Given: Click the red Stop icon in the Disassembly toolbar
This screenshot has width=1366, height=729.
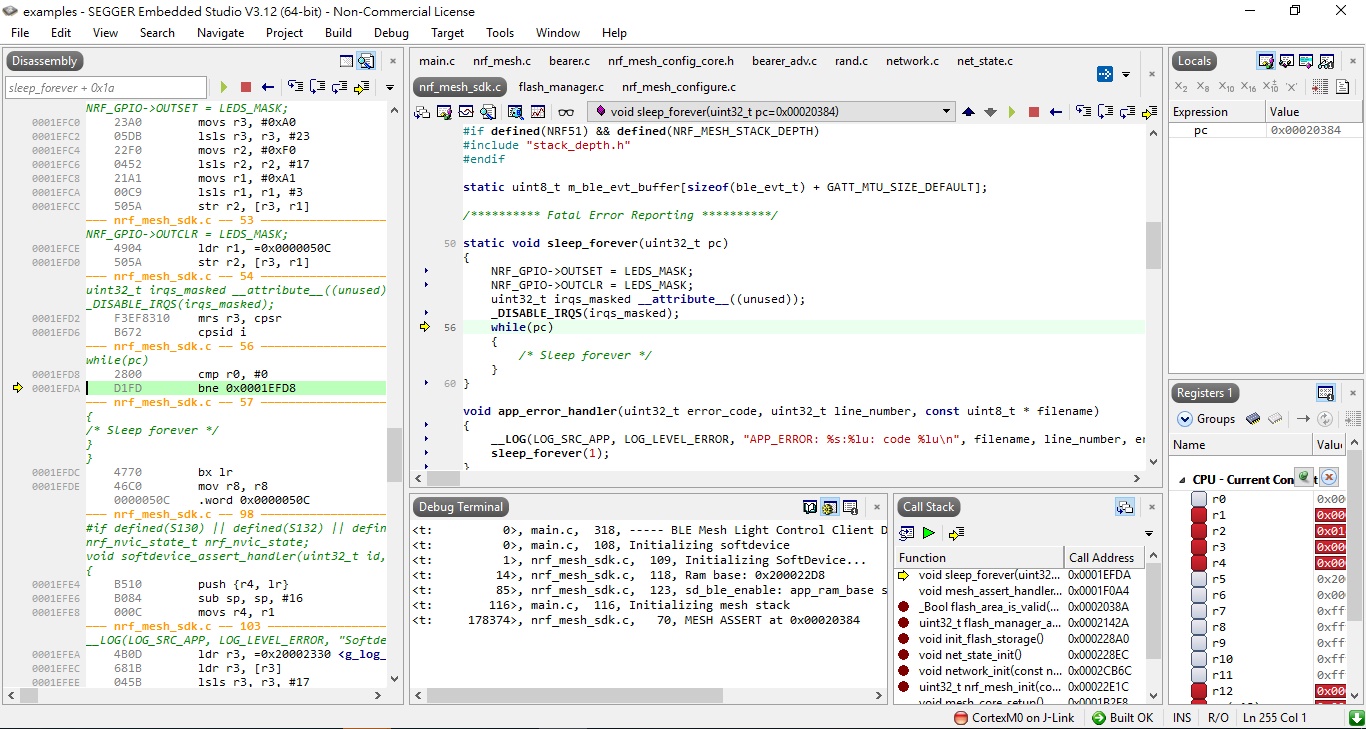Looking at the screenshot, I should coord(246,87).
